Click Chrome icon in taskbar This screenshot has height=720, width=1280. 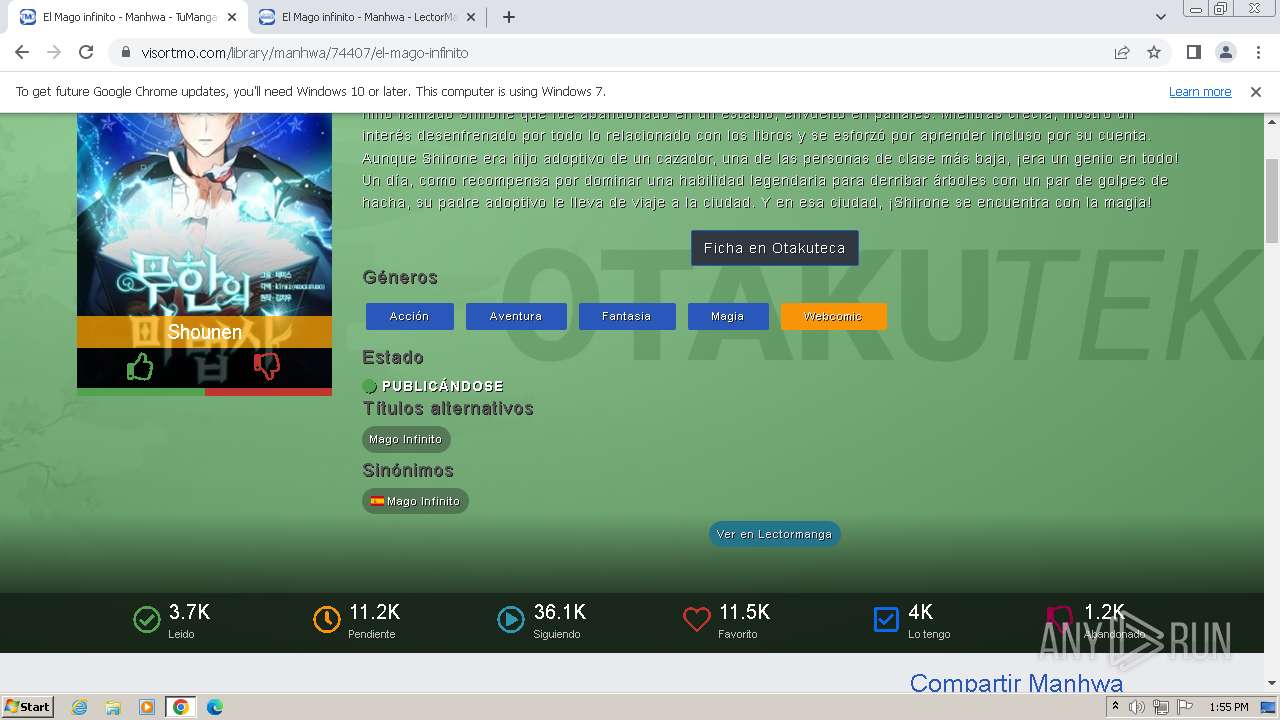(180, 707)
